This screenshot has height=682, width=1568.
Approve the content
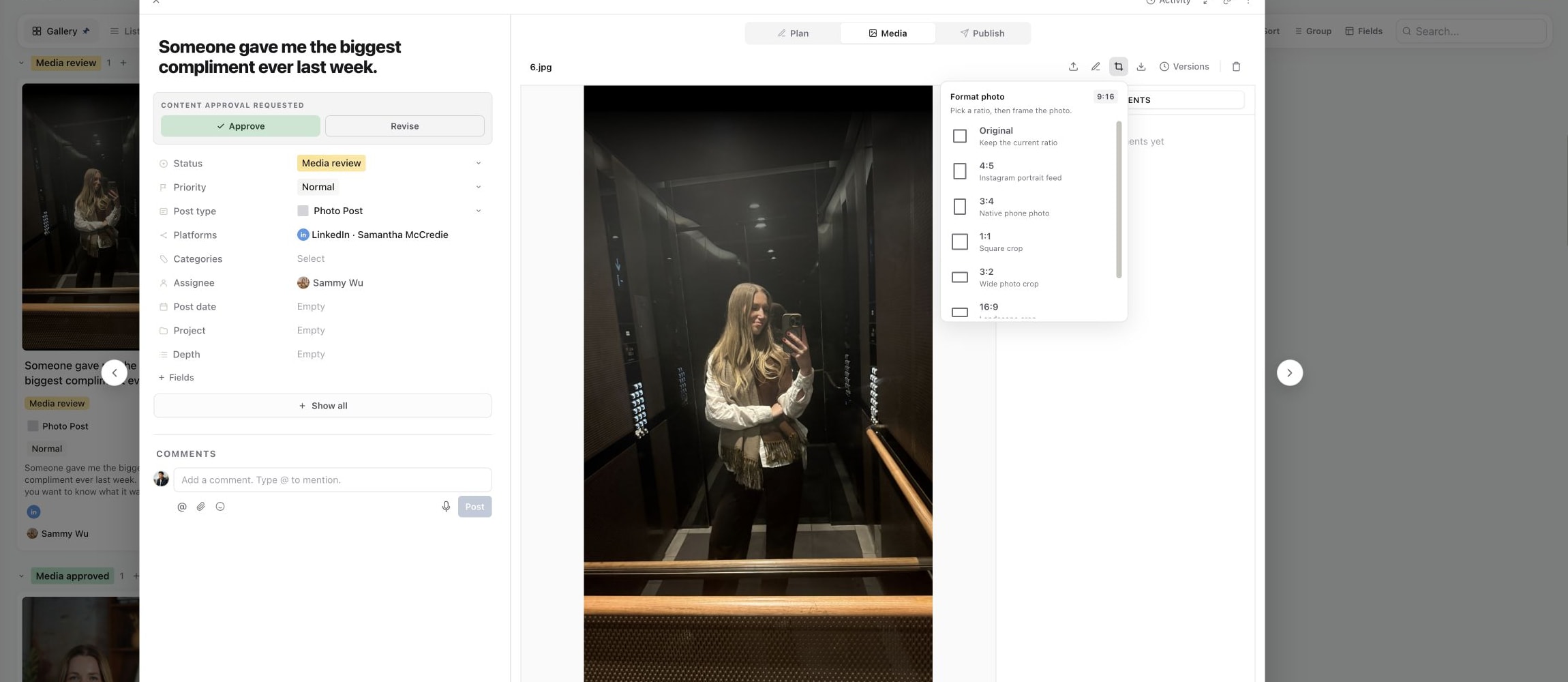click(x=241, y=126)
